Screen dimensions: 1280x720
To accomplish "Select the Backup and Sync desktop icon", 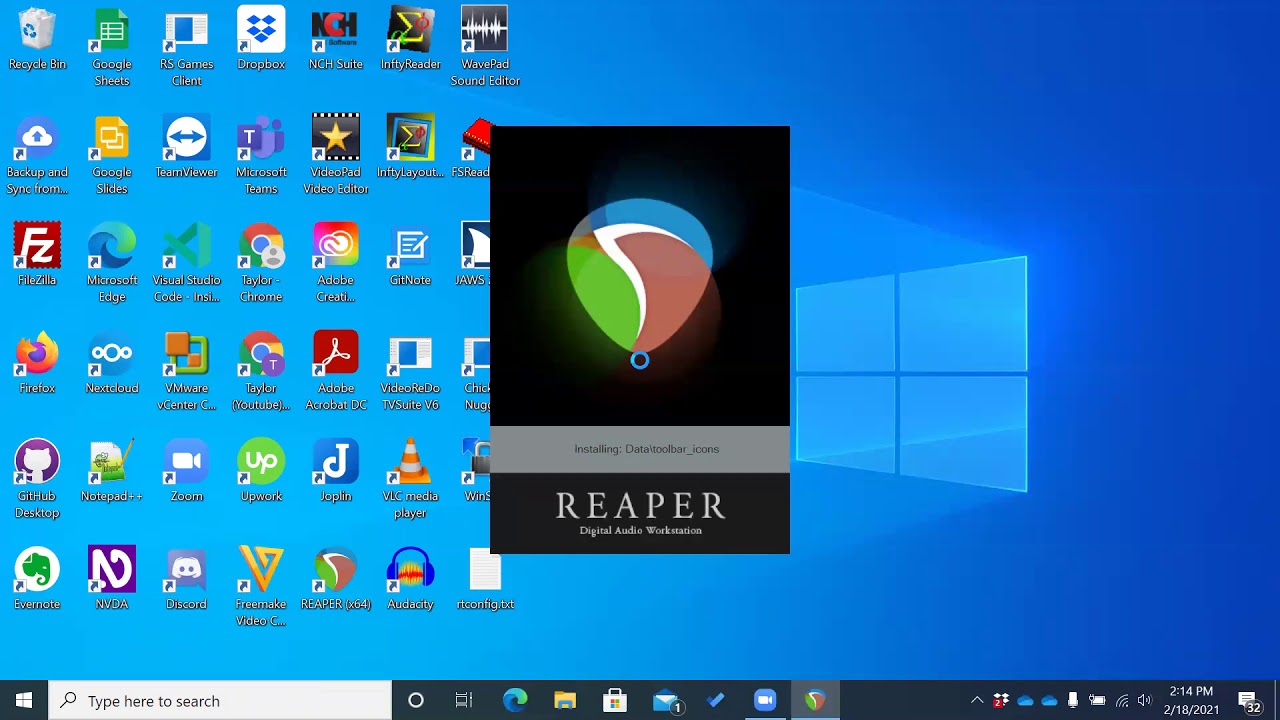I will [x=37, y=156].
